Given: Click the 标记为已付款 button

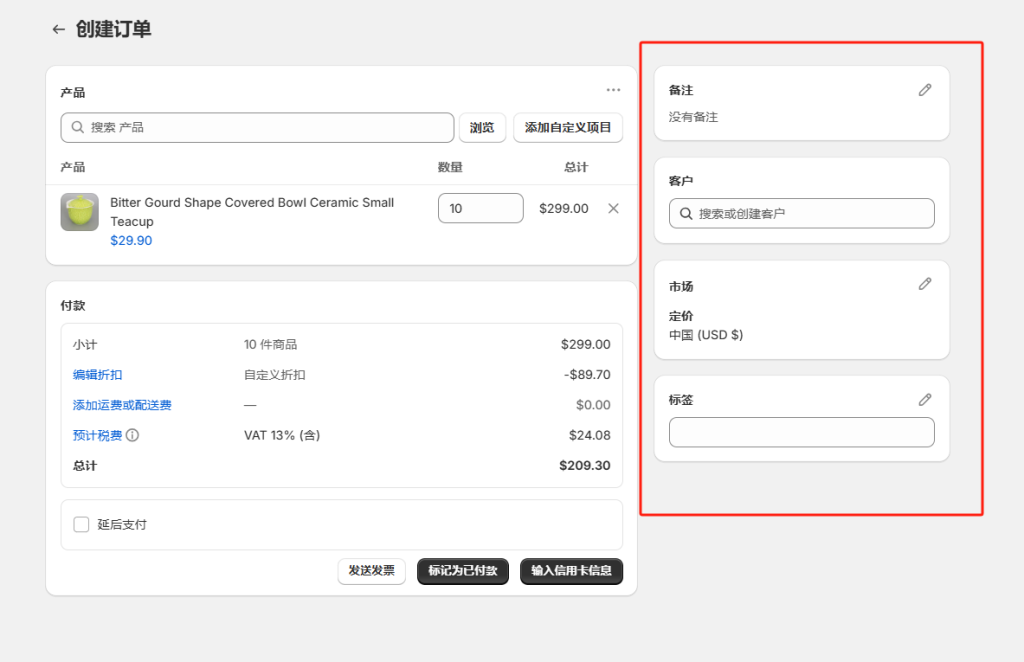Looking at the screenshot, I should 462,571.
